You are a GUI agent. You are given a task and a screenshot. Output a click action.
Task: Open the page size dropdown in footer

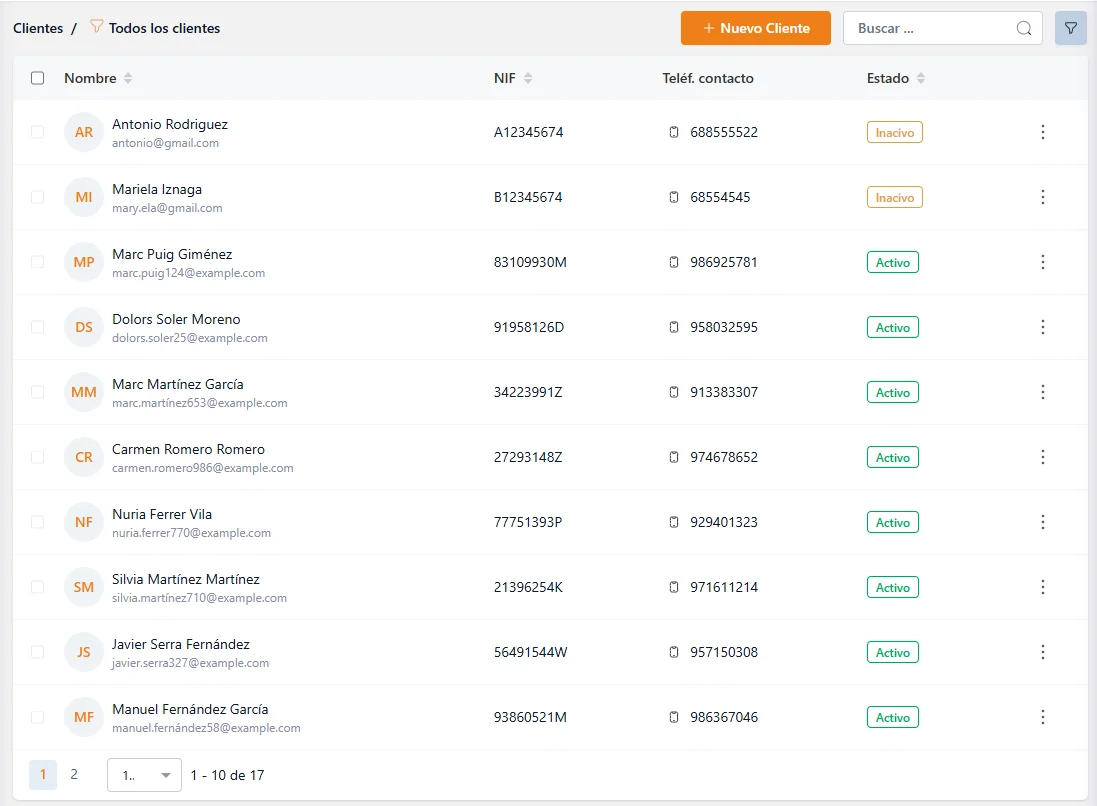[144, 775]
